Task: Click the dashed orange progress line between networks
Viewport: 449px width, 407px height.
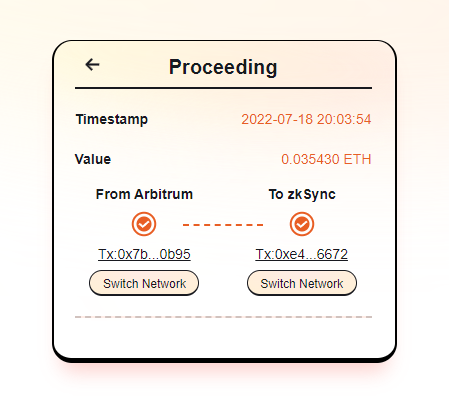Action: point(223,225)
